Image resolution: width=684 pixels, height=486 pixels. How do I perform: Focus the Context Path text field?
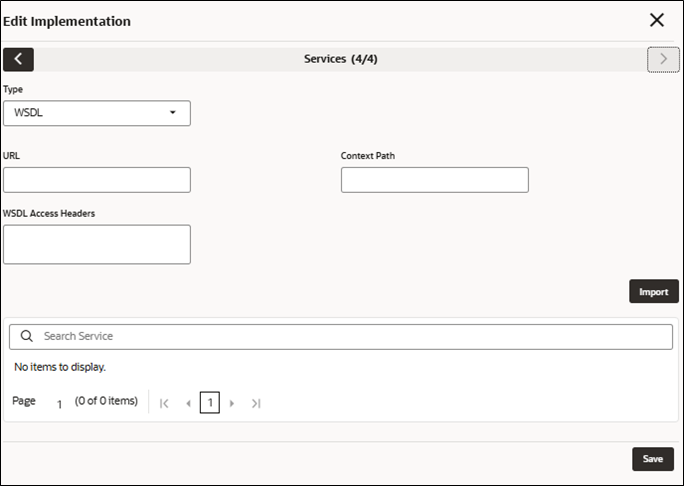tap(434, 180)
